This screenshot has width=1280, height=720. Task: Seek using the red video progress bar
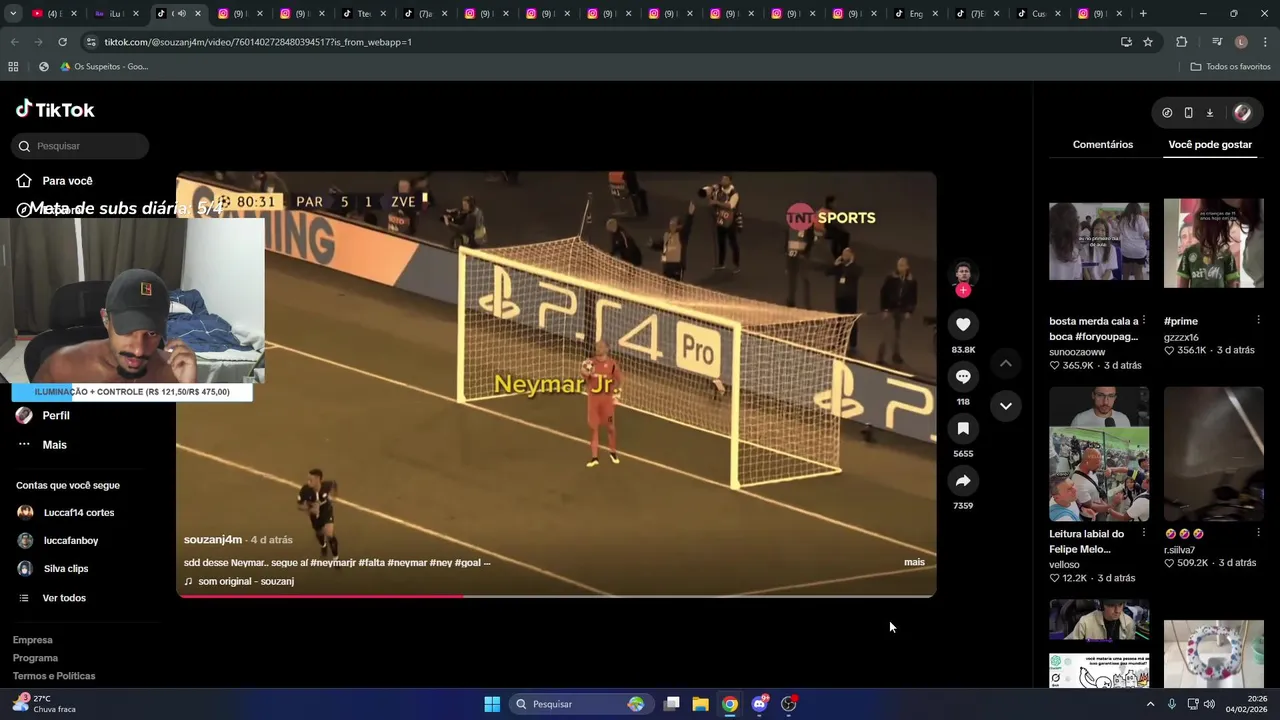556,596
